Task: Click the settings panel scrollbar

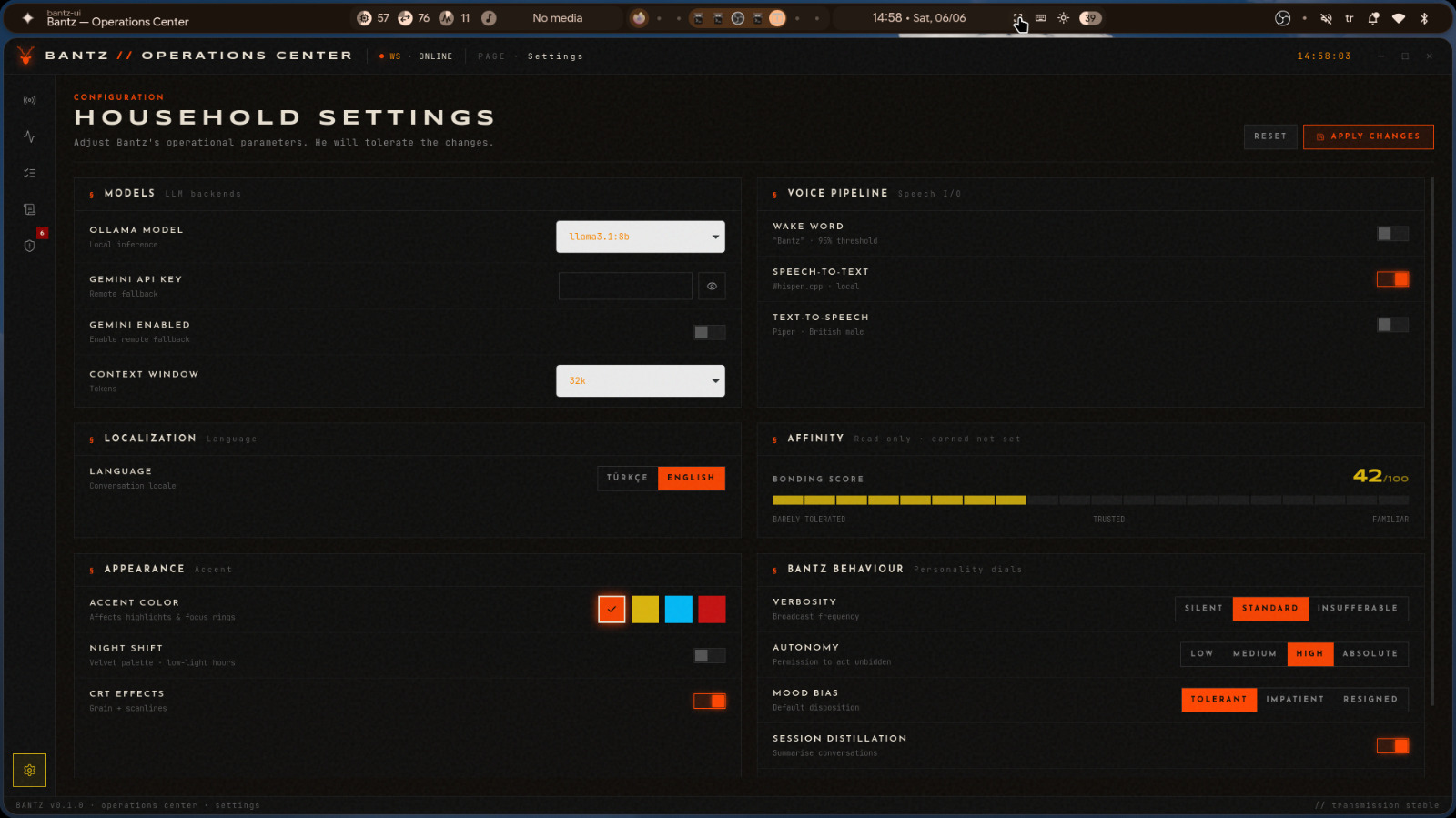Action: pos(1432,441)
